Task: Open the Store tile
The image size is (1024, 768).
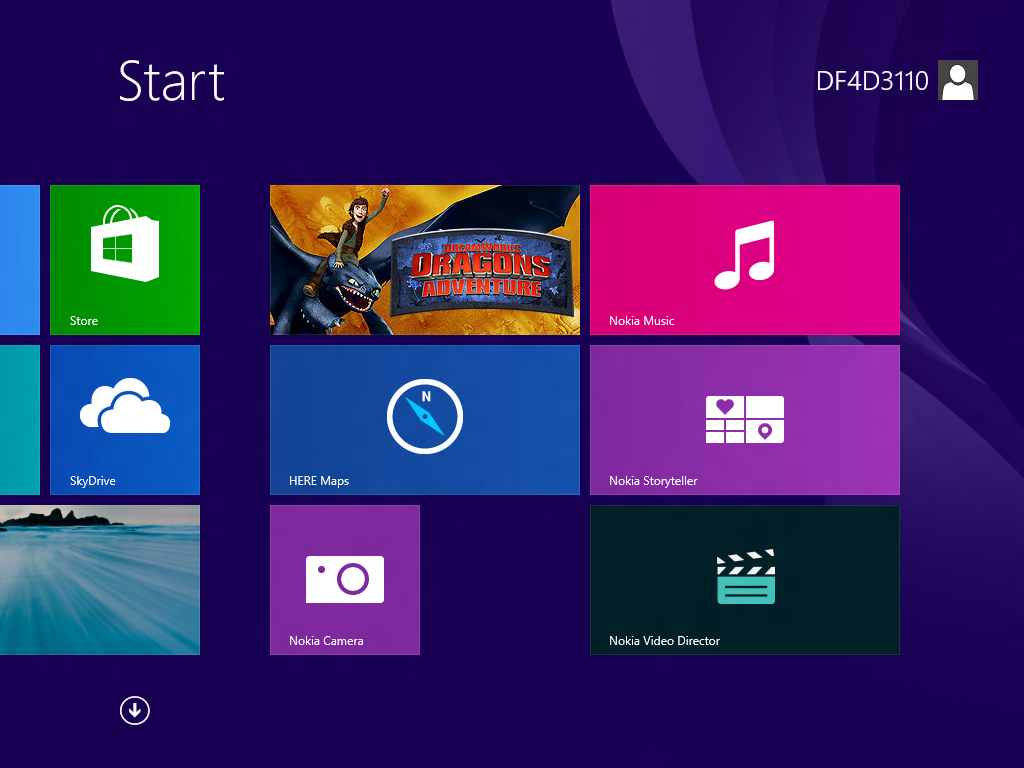Action: click(125, 260)
